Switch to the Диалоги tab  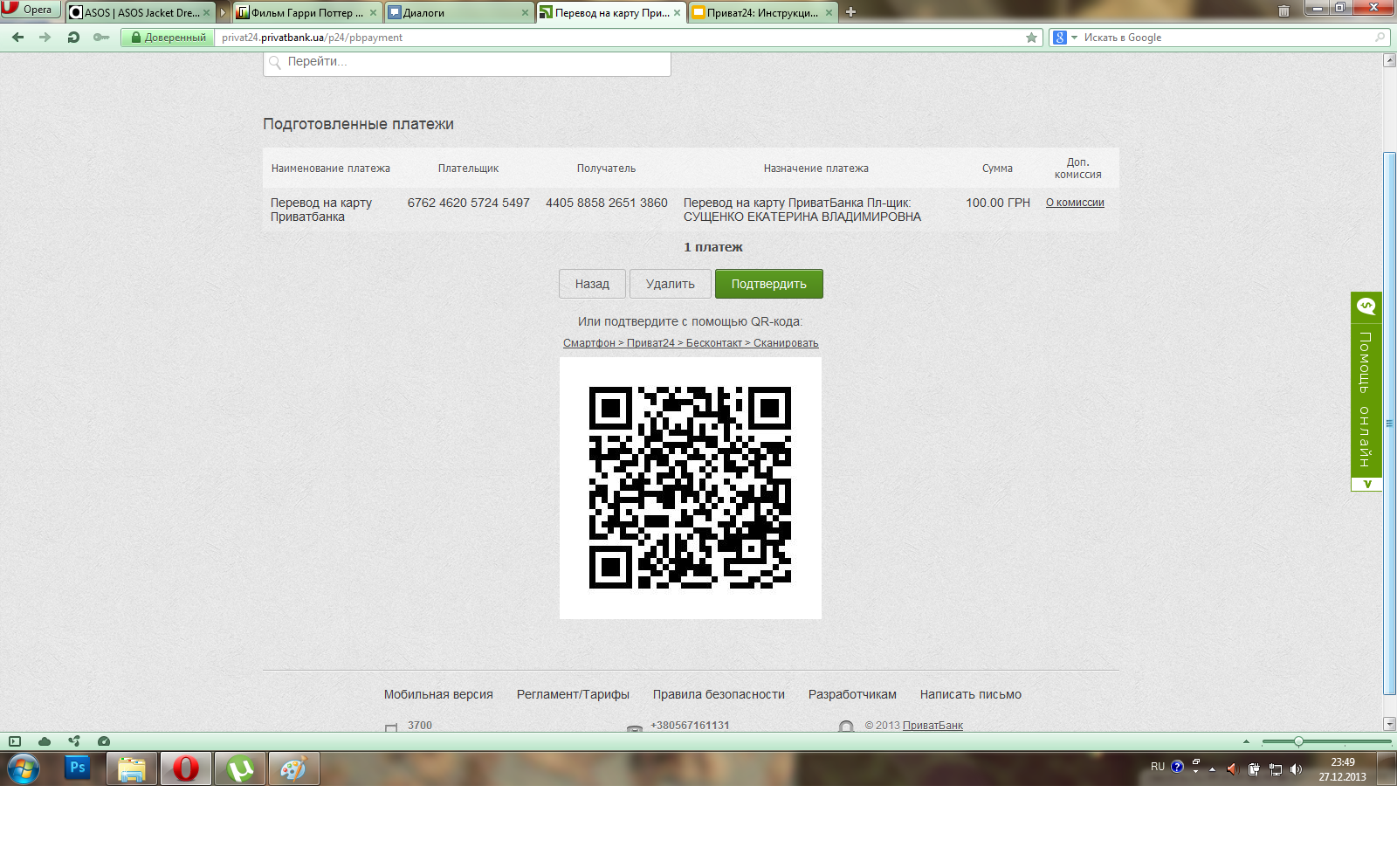(458, 12)
